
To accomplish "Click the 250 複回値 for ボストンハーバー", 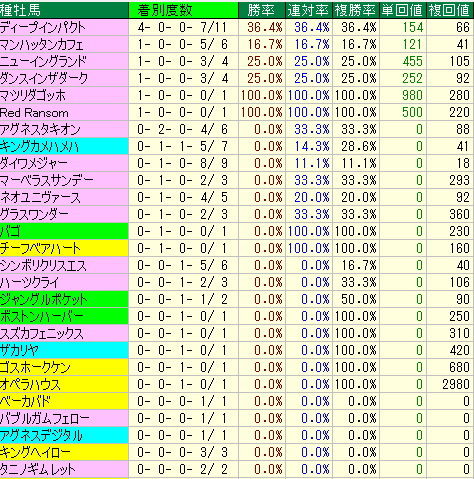I will [460, 316].
